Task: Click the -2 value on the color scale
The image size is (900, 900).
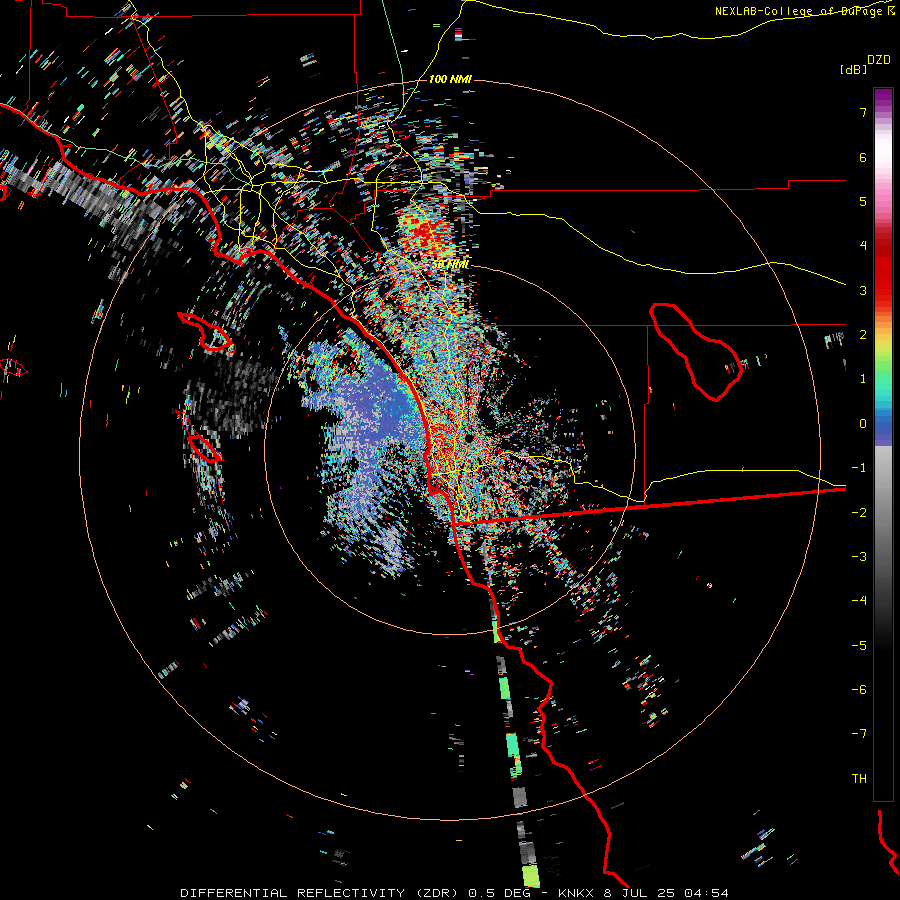Action: (859, 513)
